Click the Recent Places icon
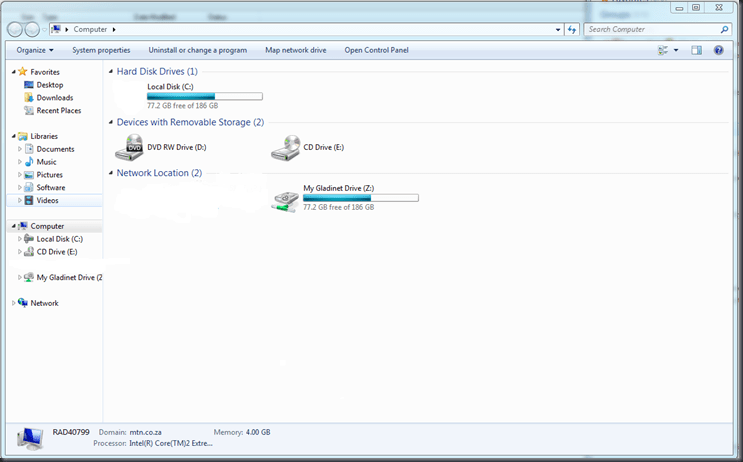Screen dimensions: 743x462 pos(29,110)
